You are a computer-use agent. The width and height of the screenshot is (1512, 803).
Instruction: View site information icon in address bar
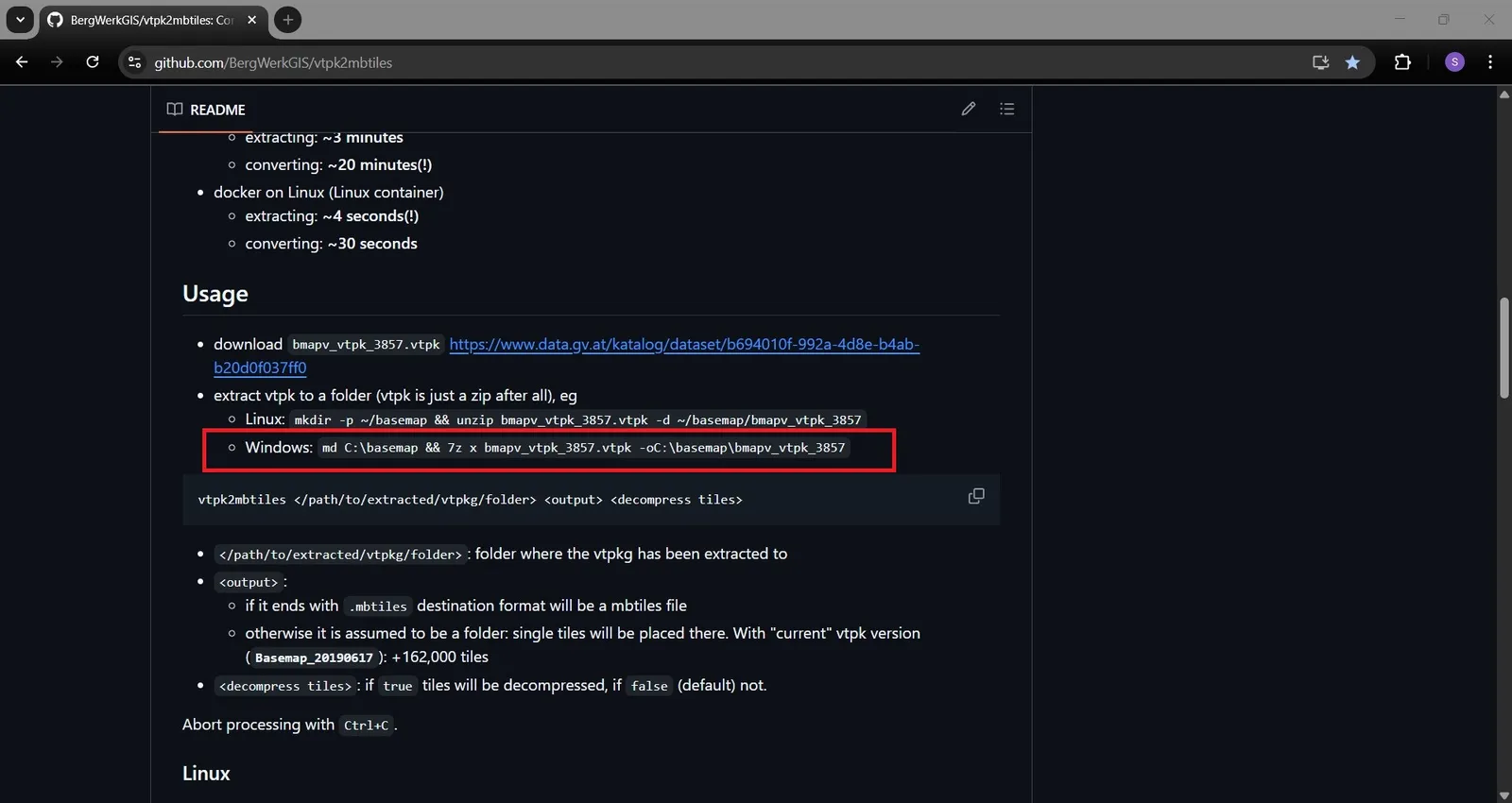click(x=135, y=62)
